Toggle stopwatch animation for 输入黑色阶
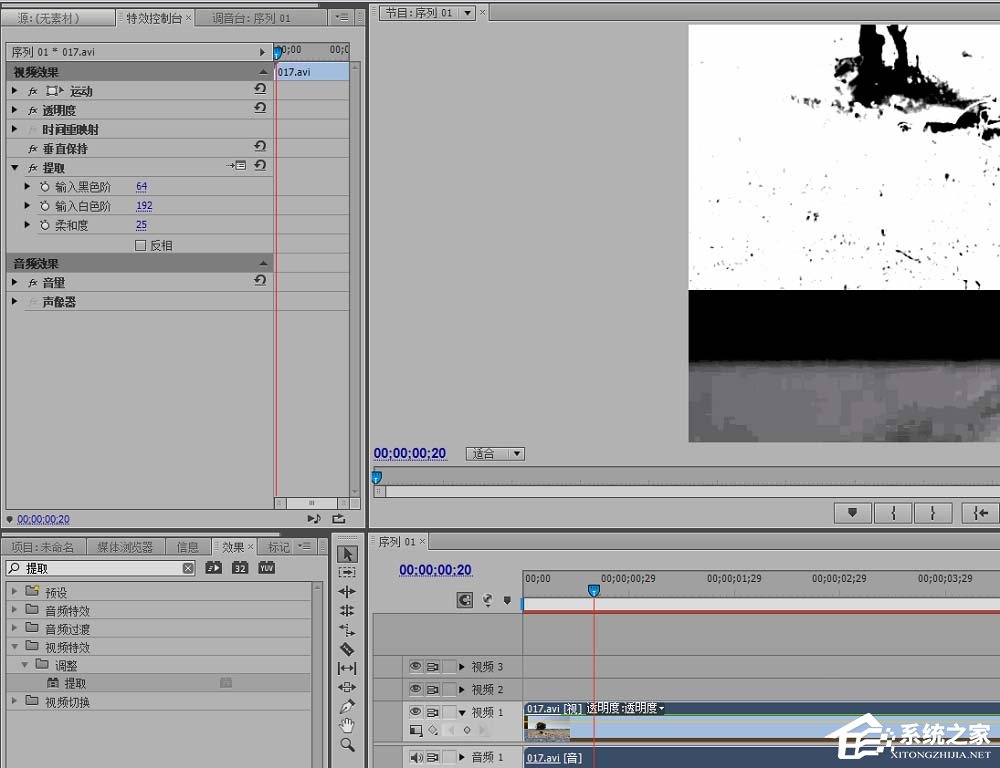 tap(45, 187)
